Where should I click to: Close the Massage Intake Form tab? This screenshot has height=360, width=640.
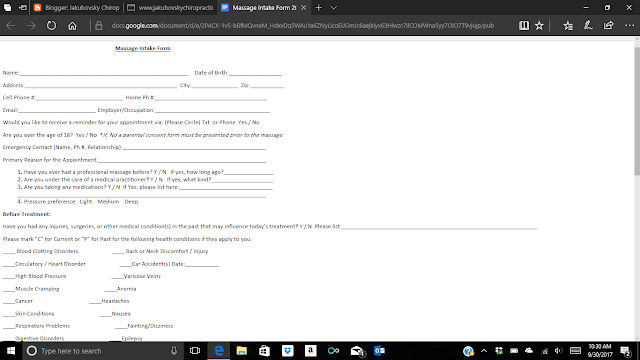click(303, 7)
